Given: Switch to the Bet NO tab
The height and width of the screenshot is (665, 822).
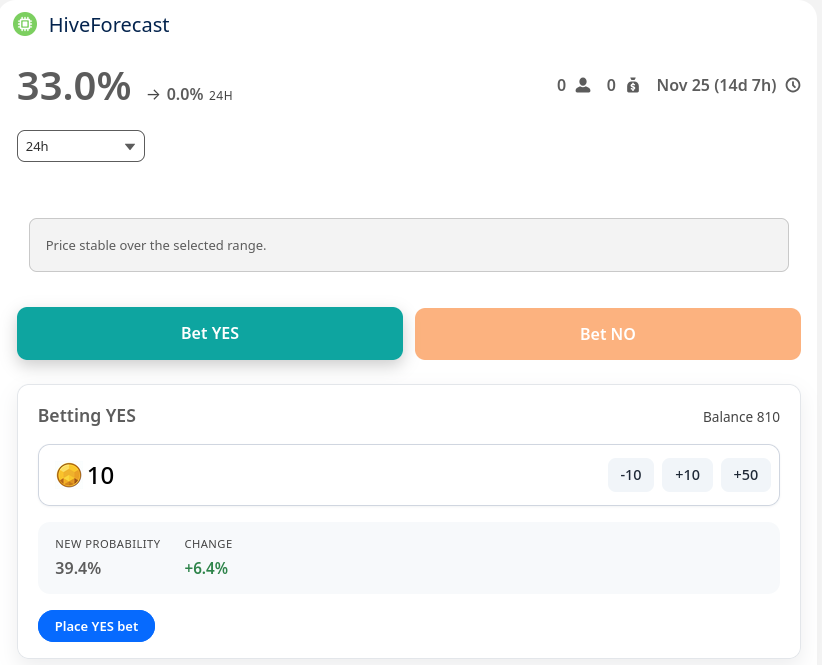Looking at the screenshot, I should coord(607,333).
